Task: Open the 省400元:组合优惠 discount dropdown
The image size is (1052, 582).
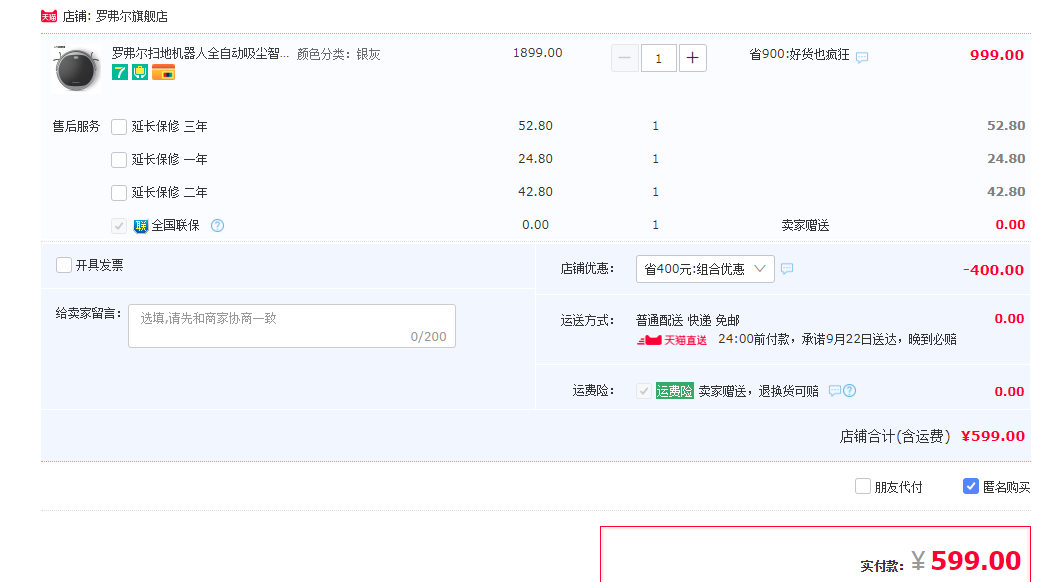Action: coord(705,269)
